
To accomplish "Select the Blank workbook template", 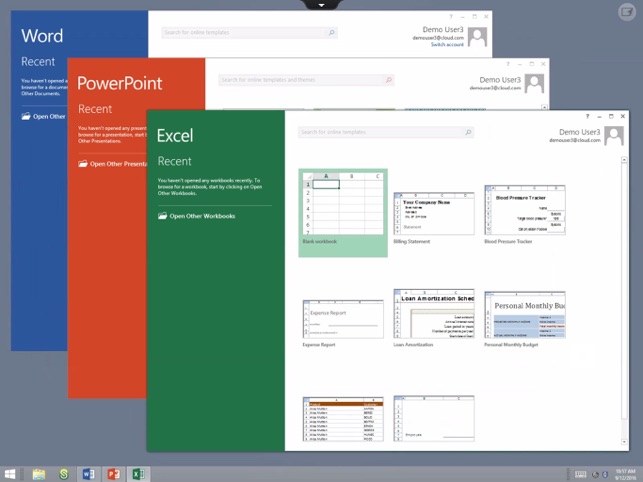I will (343, 212).
